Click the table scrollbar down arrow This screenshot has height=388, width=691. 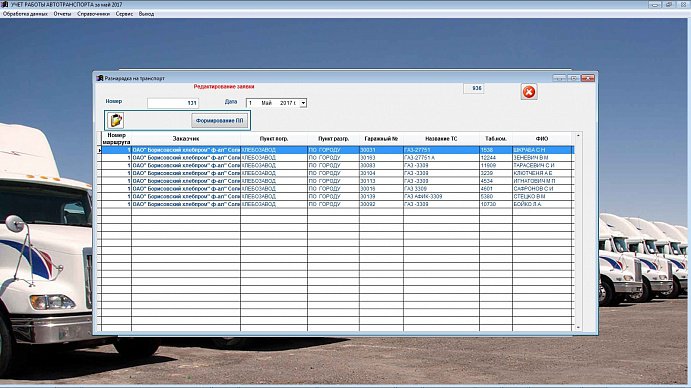point(578,328)
